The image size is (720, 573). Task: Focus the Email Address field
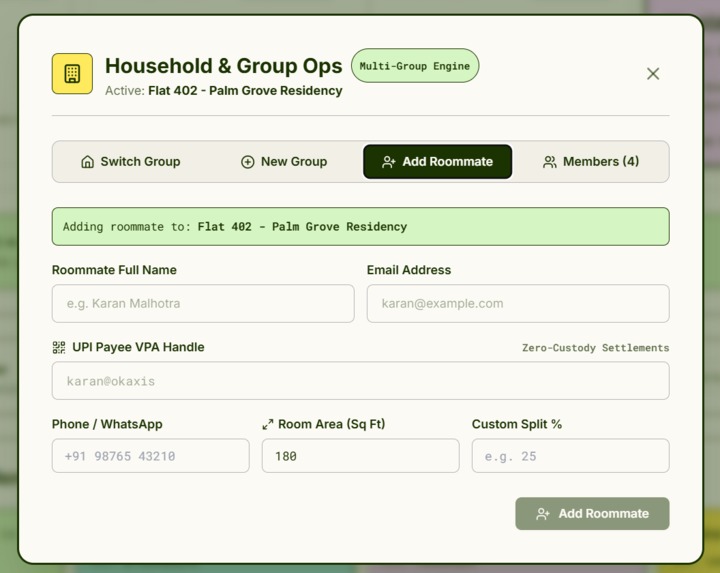tap(518, 303)
